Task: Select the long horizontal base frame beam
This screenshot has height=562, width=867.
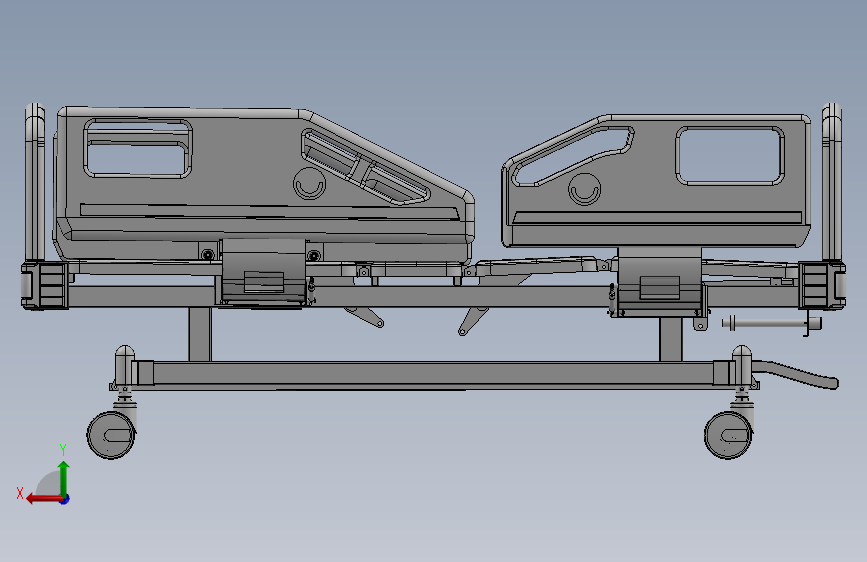Action: pyautogui.click(x=432, y=375)
